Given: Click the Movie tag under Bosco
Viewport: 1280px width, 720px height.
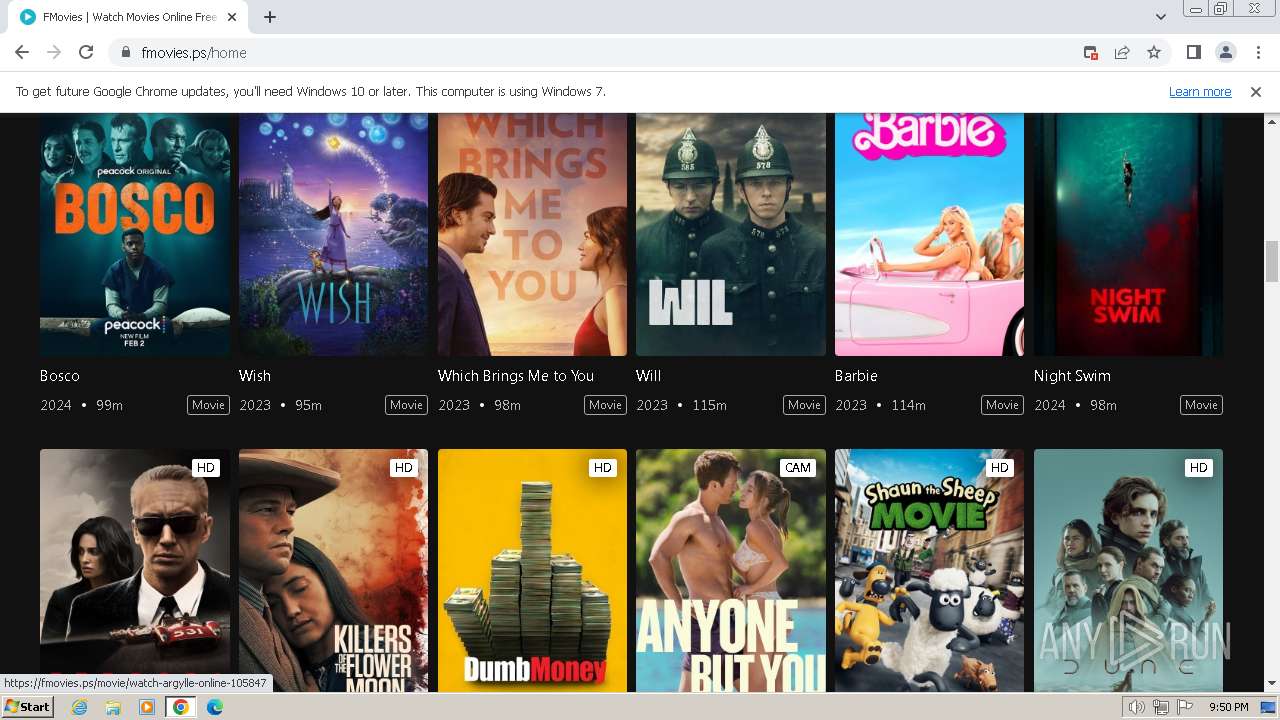Looking at the screenshot, I should tap(208, 405).
